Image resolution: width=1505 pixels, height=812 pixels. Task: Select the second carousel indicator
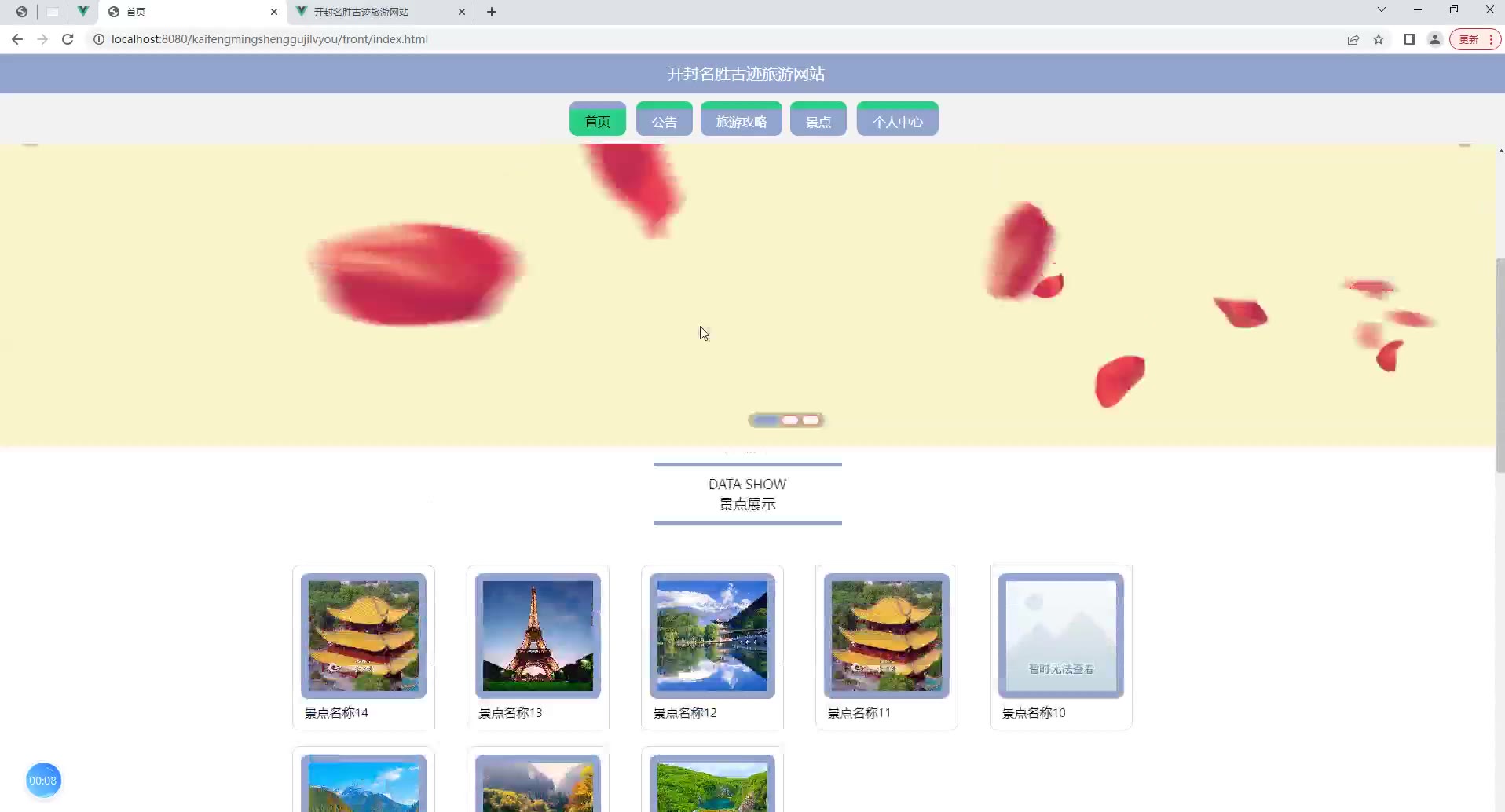tap(790, 420)
